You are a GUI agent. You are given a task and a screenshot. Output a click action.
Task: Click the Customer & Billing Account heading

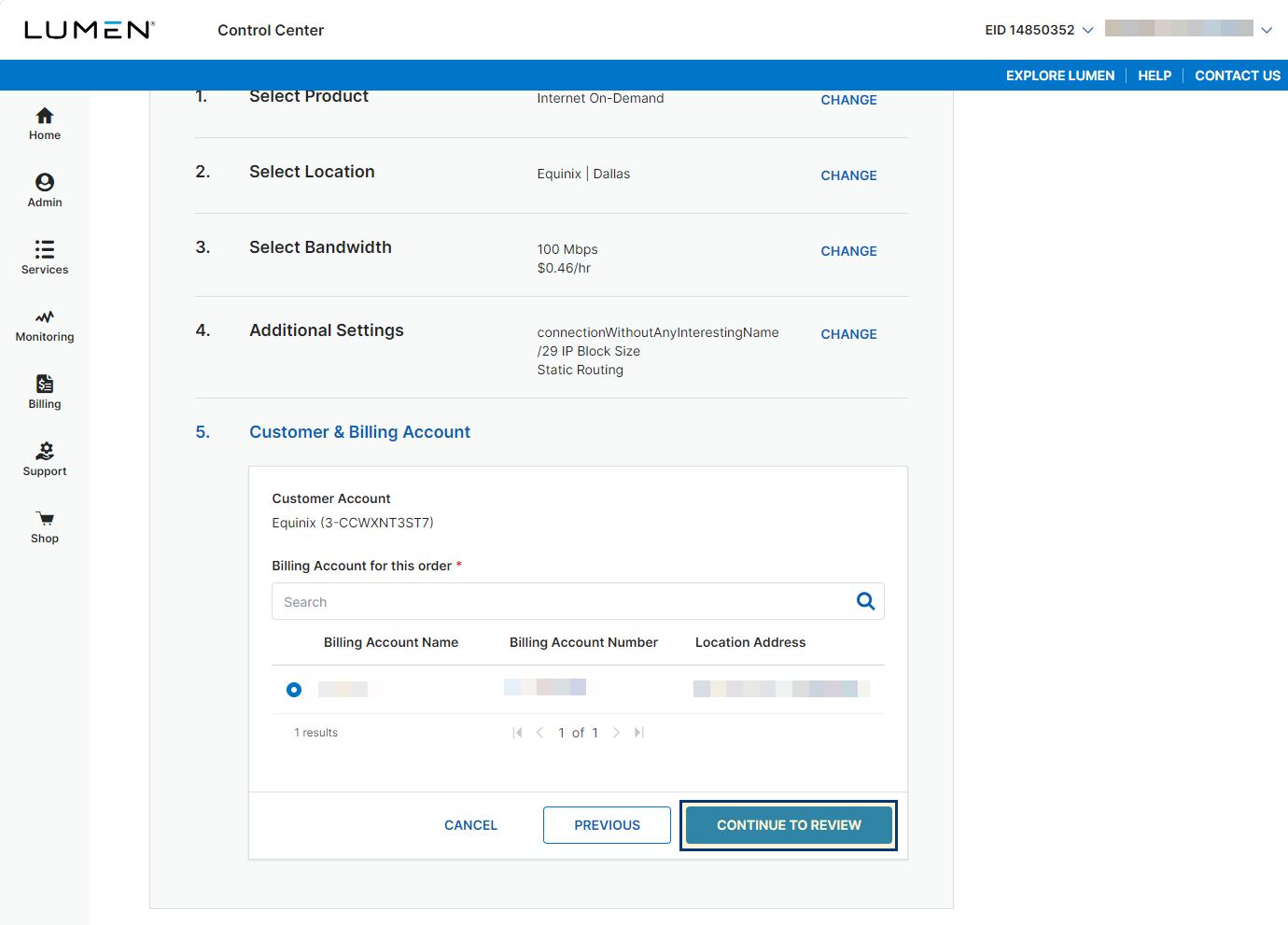[359, 432]
